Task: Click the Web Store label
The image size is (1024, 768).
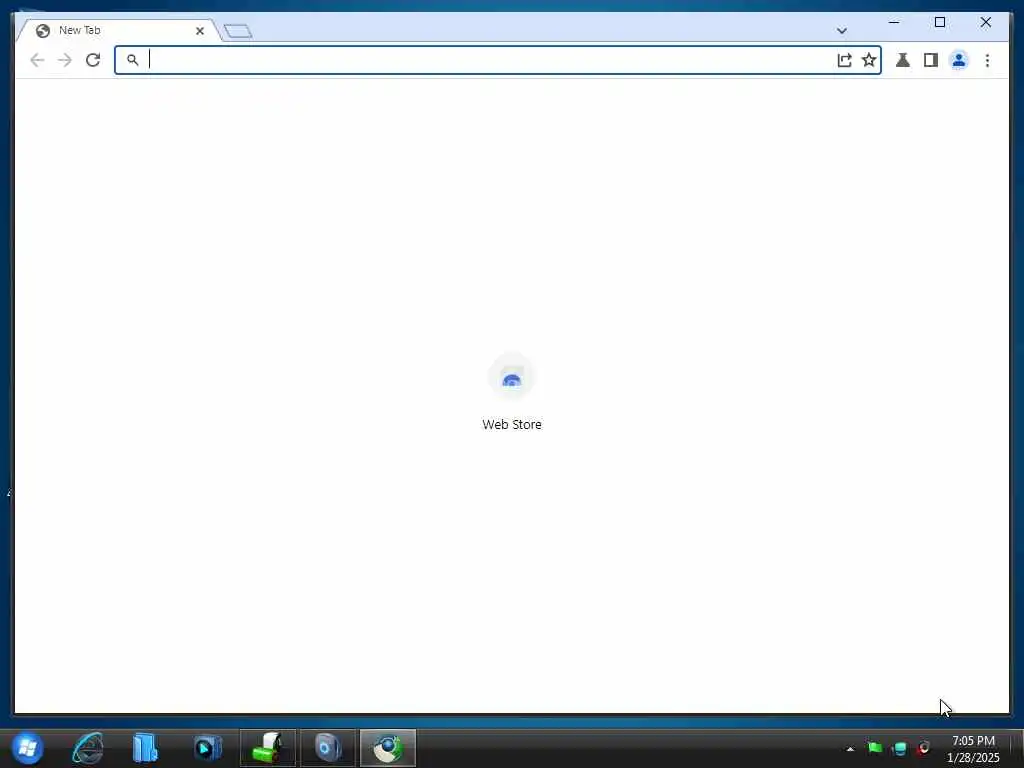Action: coord(511,424)
